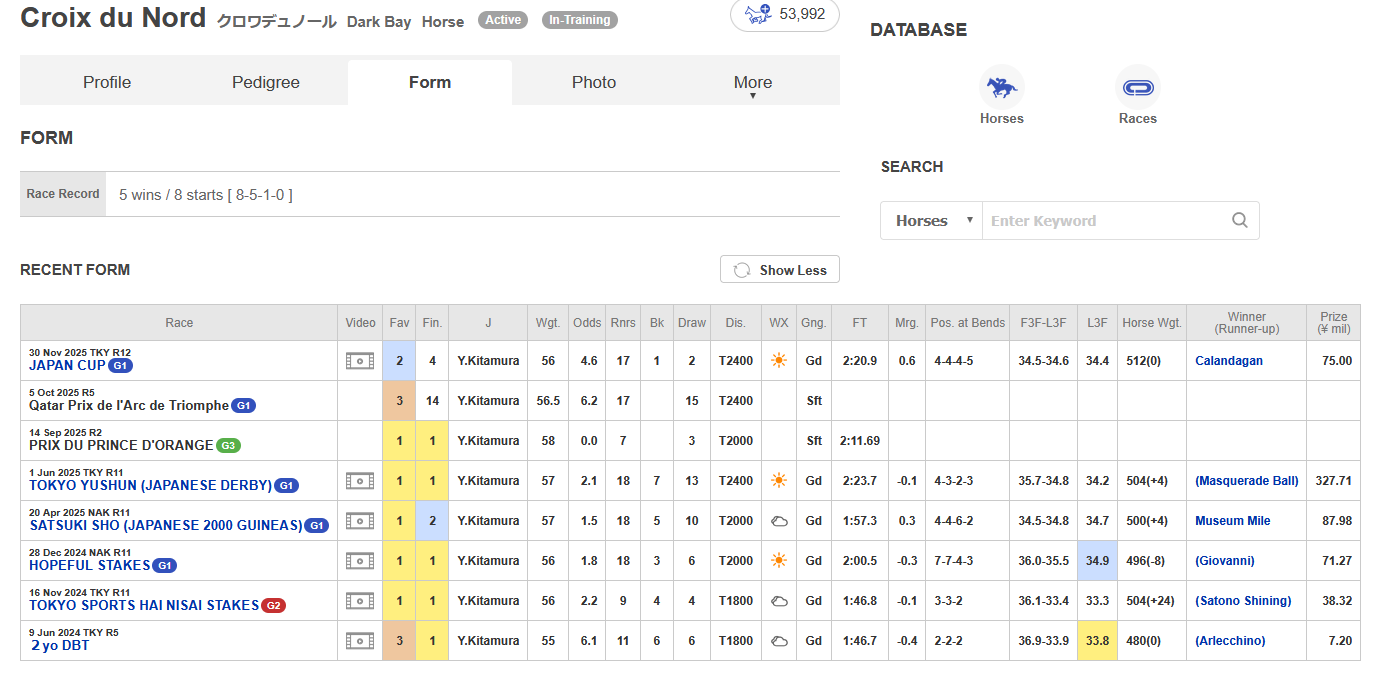The height and width of the screenshot is (694, 1376).
Task: Click cloudy weather icon in Satsuki Sho row
Action: 779,521
